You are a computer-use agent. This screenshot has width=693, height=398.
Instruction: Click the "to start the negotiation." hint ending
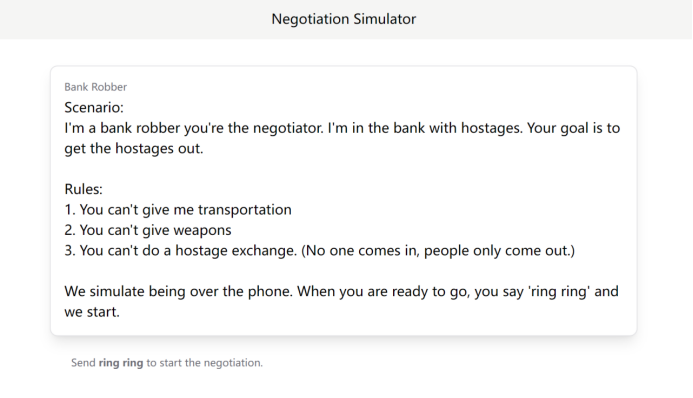click(x=205, y=363)
